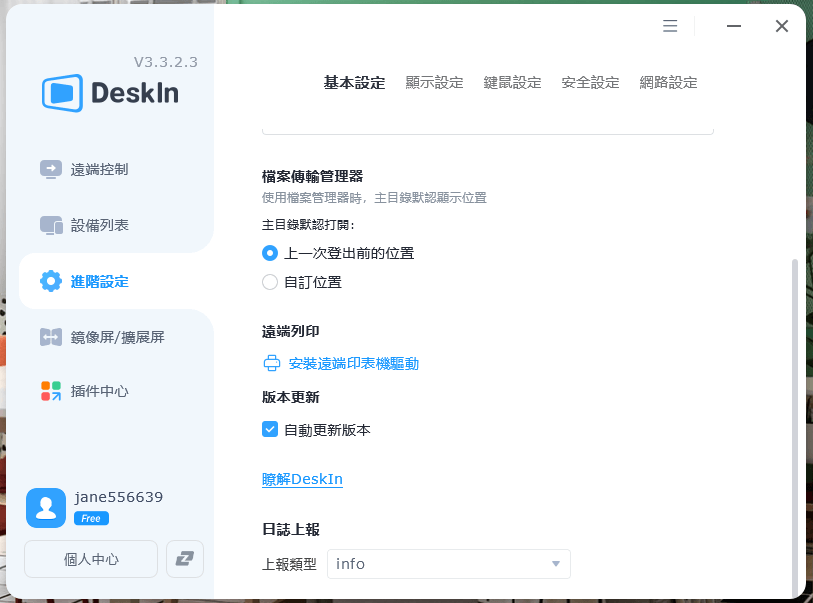Screen dimensions: 813x603
Task: Switch to the 顯示設定 tab
Action: click(x=434, y=82)
